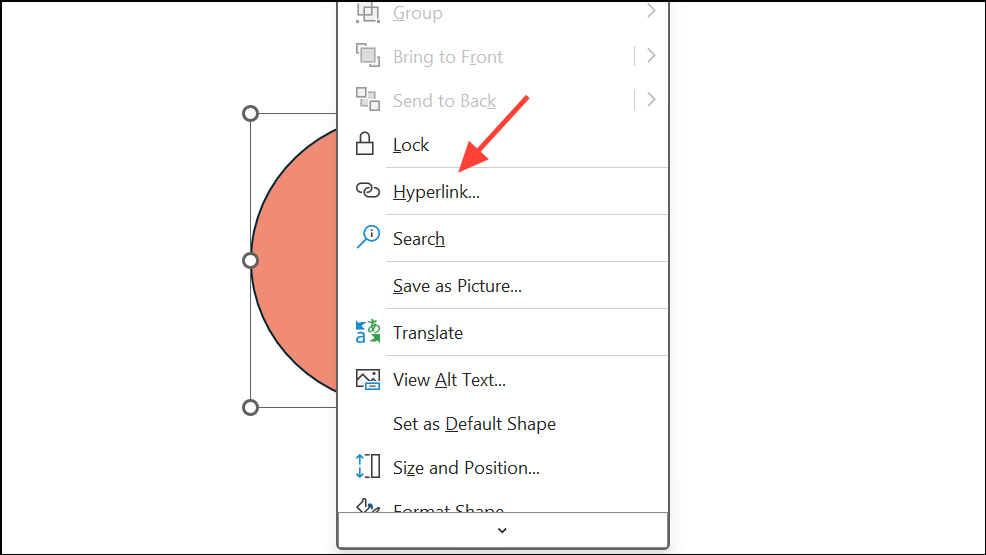Viewport: 986px width, 555px height.
Task: Click the Send to Back icon
Action: point(368,99)
